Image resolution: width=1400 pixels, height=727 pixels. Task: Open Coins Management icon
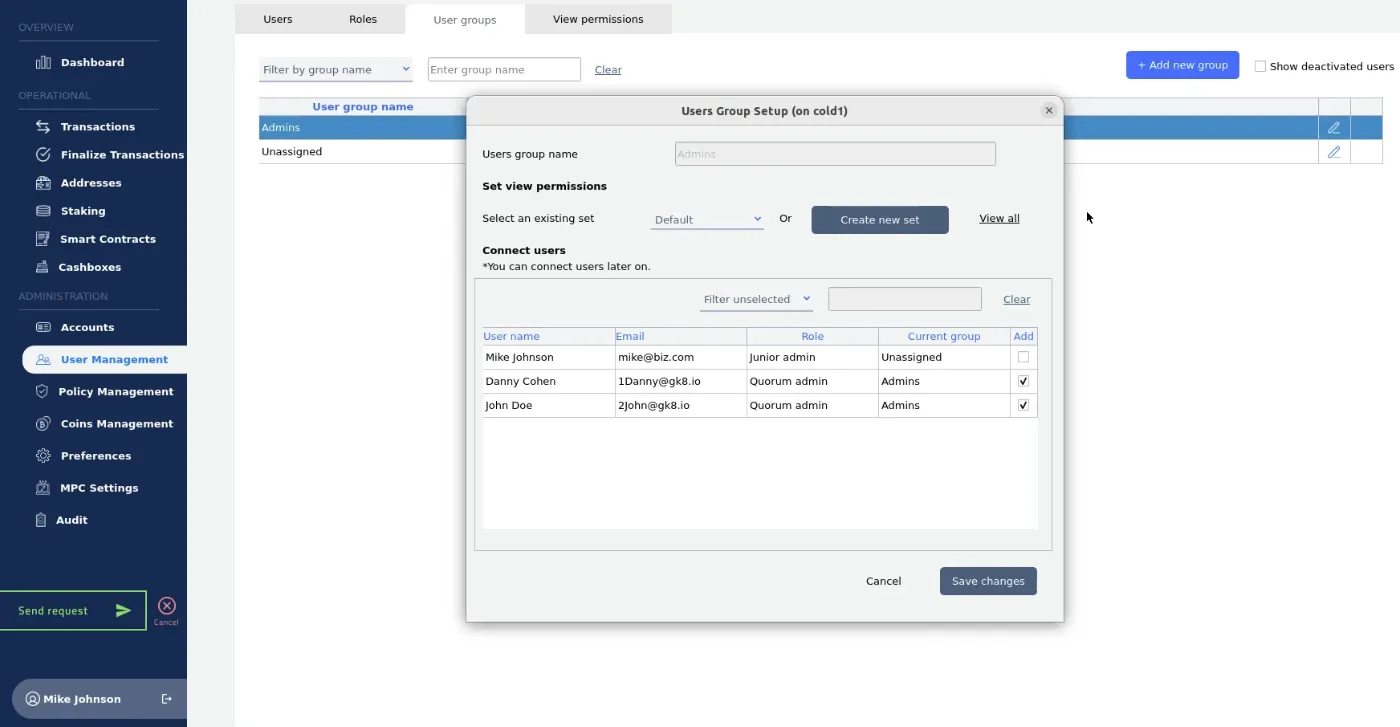[x=43, y=424]
